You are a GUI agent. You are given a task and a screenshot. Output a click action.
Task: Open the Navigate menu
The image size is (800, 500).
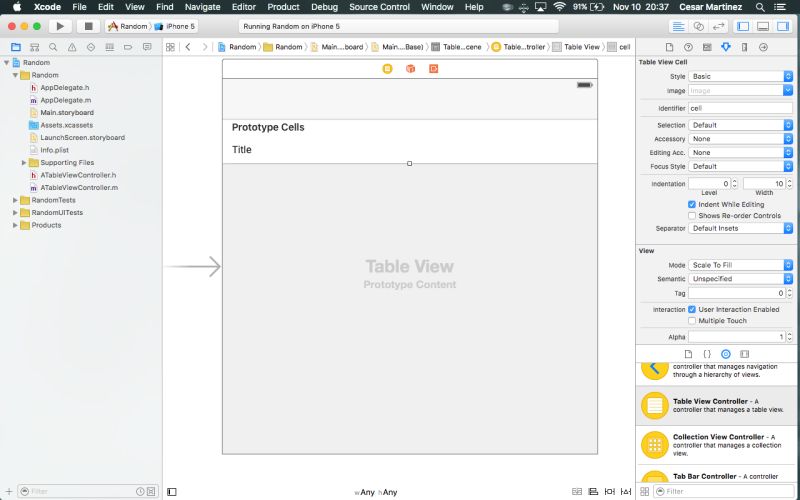coord(203,7)
